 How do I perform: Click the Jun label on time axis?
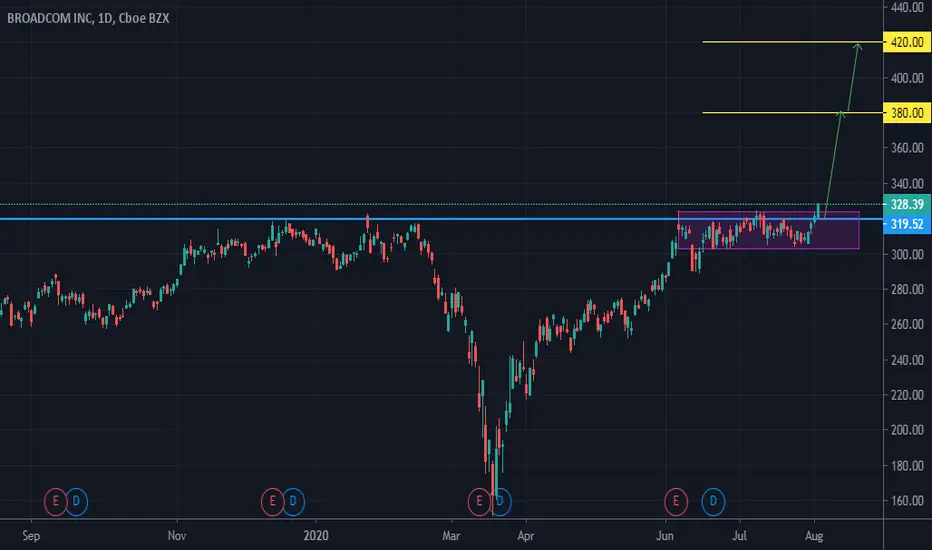click(x=665, y=536)
